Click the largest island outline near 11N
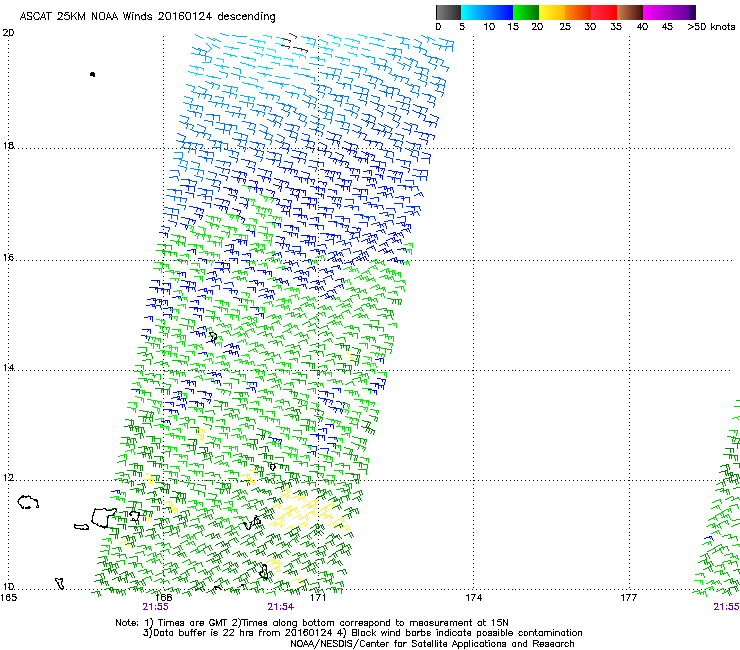Screen dimensions: 740x650 click(103, 517)
